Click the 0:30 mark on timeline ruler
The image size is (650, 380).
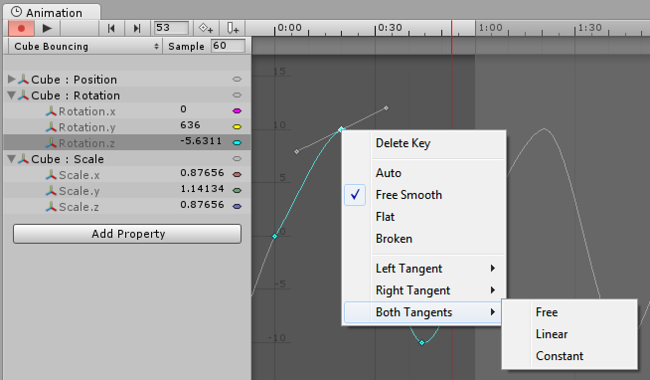[390, 28]
